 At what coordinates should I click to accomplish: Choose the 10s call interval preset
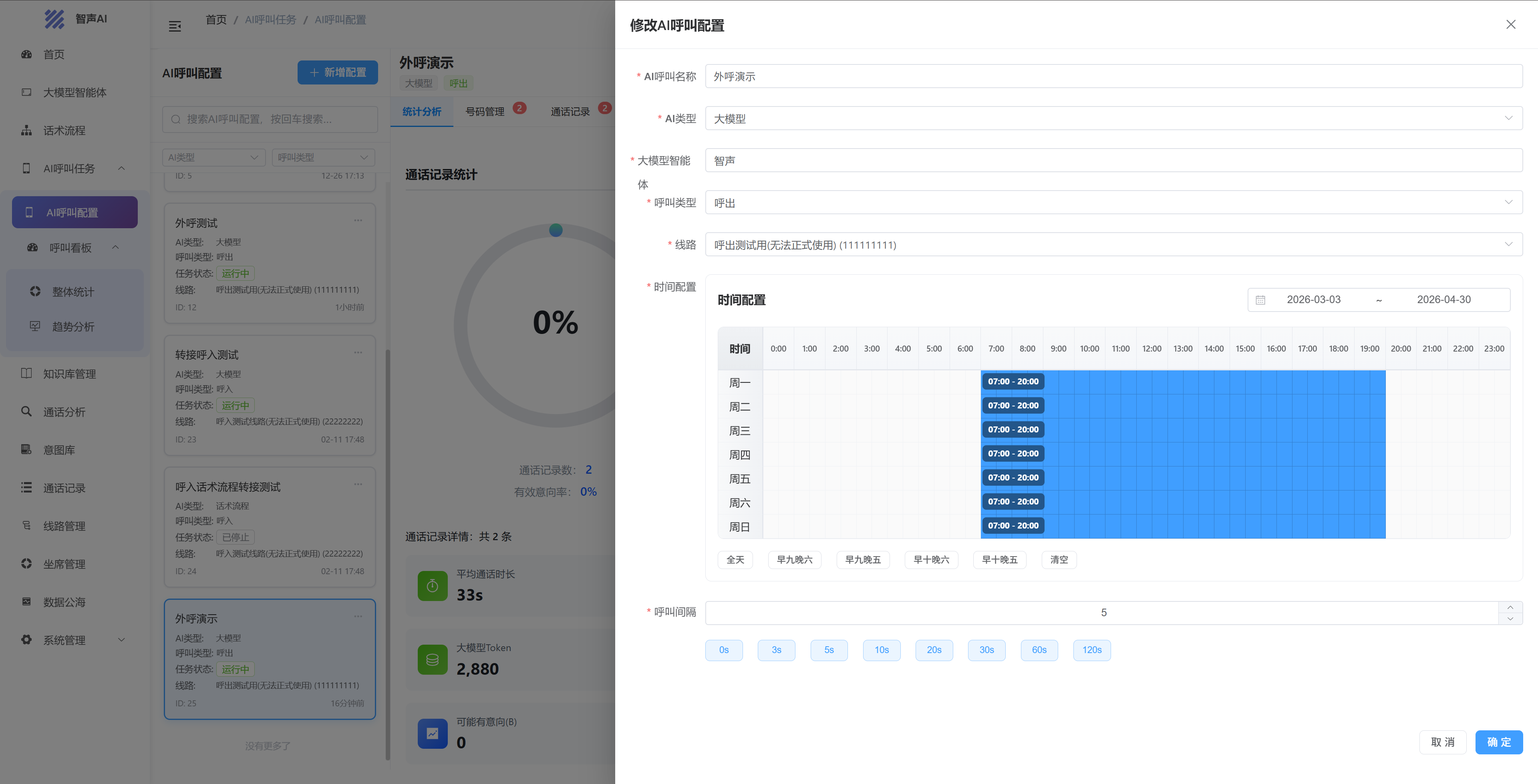(881, 649)
